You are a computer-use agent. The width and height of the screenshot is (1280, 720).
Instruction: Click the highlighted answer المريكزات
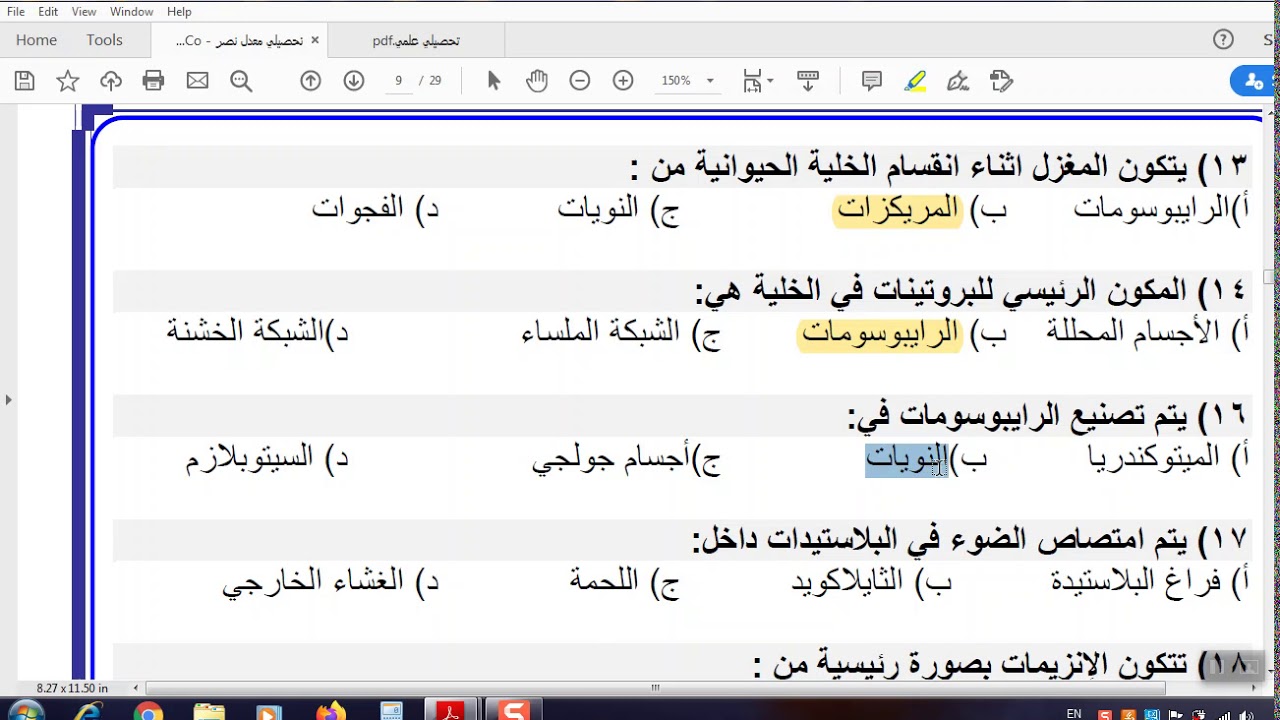pos(898,209)
